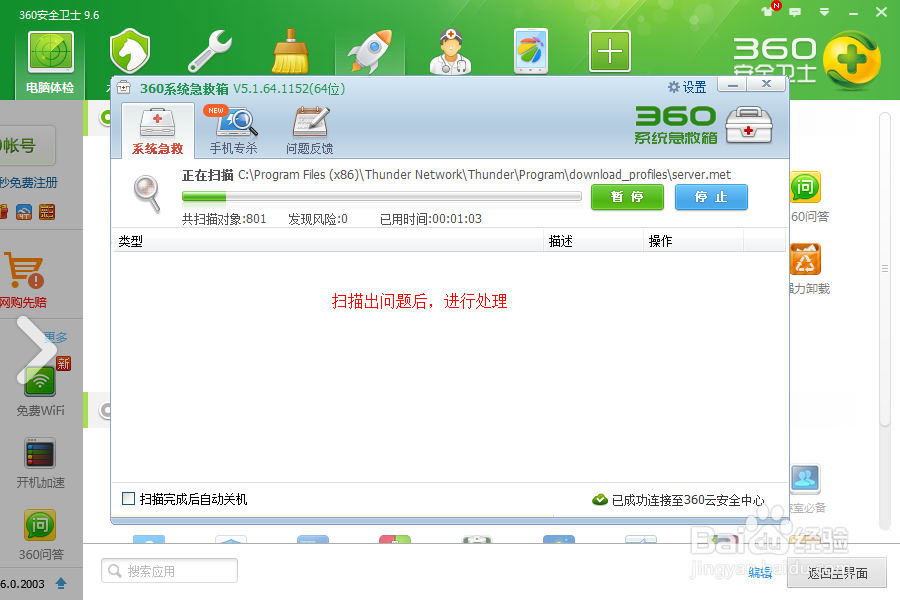Open the broom cleanup icon
The width and height of the screenshot is (900, 600).
tap(290, 51)
